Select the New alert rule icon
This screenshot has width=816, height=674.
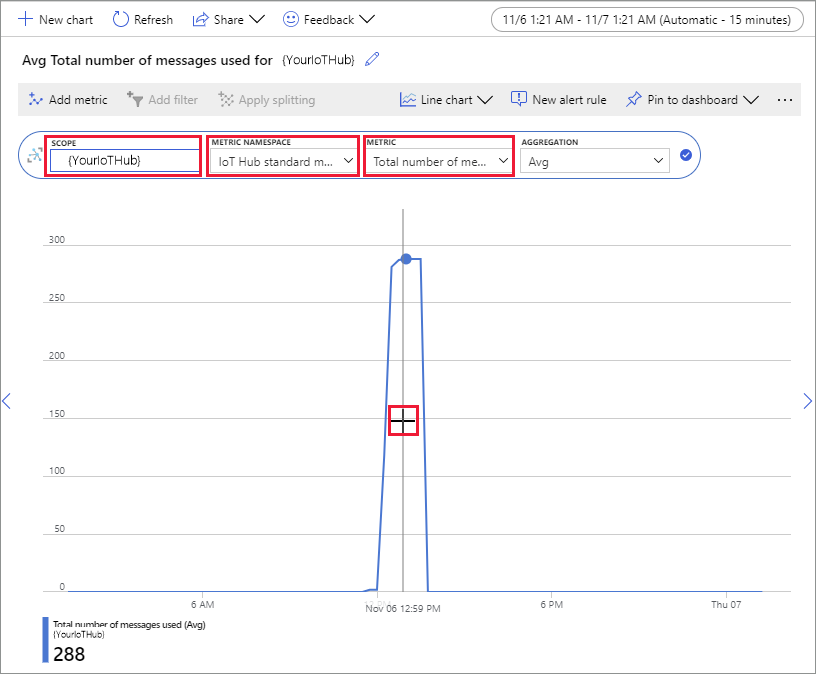point(519,99)
